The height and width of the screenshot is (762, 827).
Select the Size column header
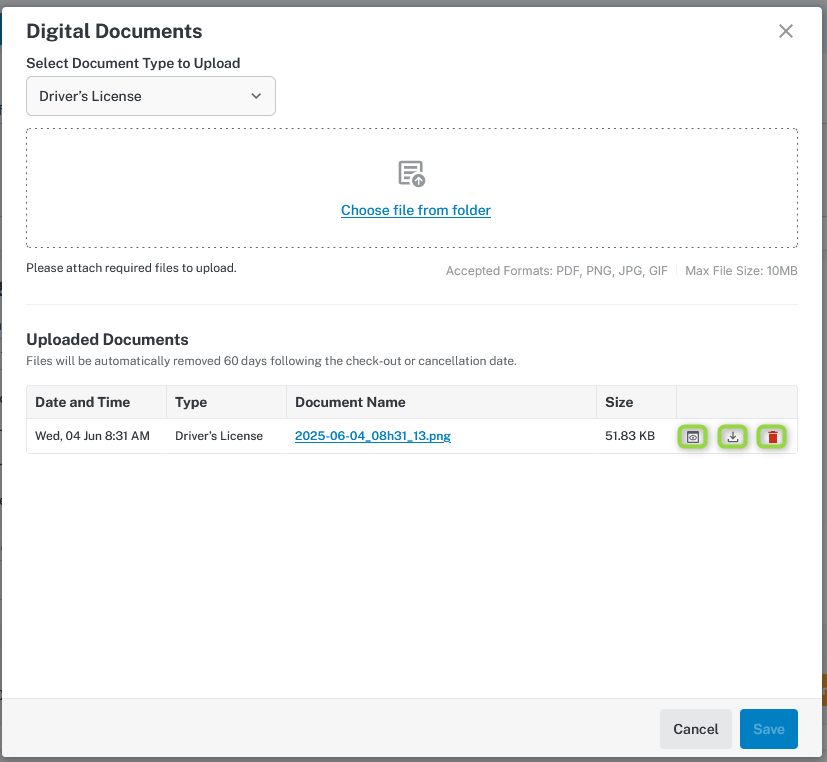coord(619,402)
